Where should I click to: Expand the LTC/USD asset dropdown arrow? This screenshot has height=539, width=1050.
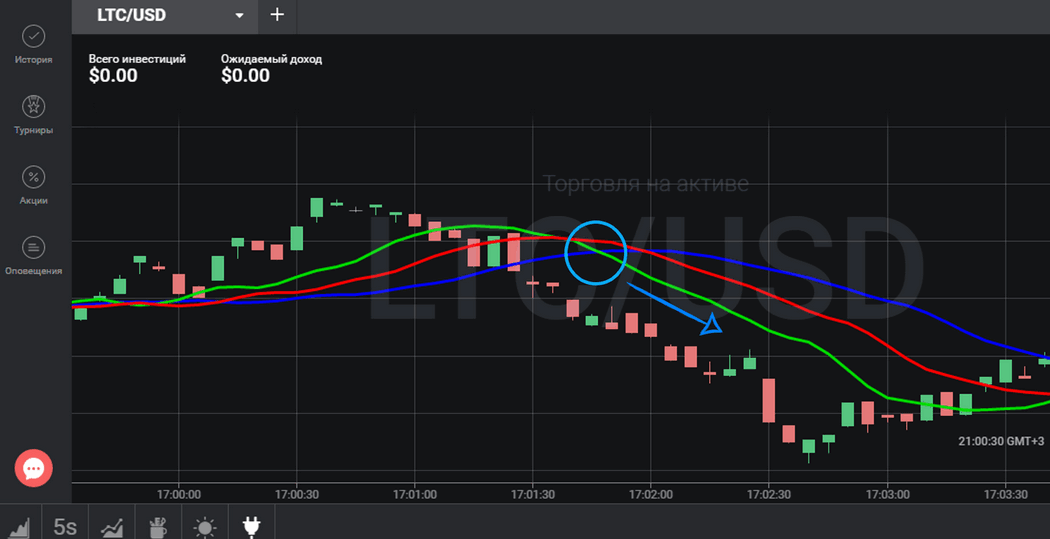[x=239, y=16]
